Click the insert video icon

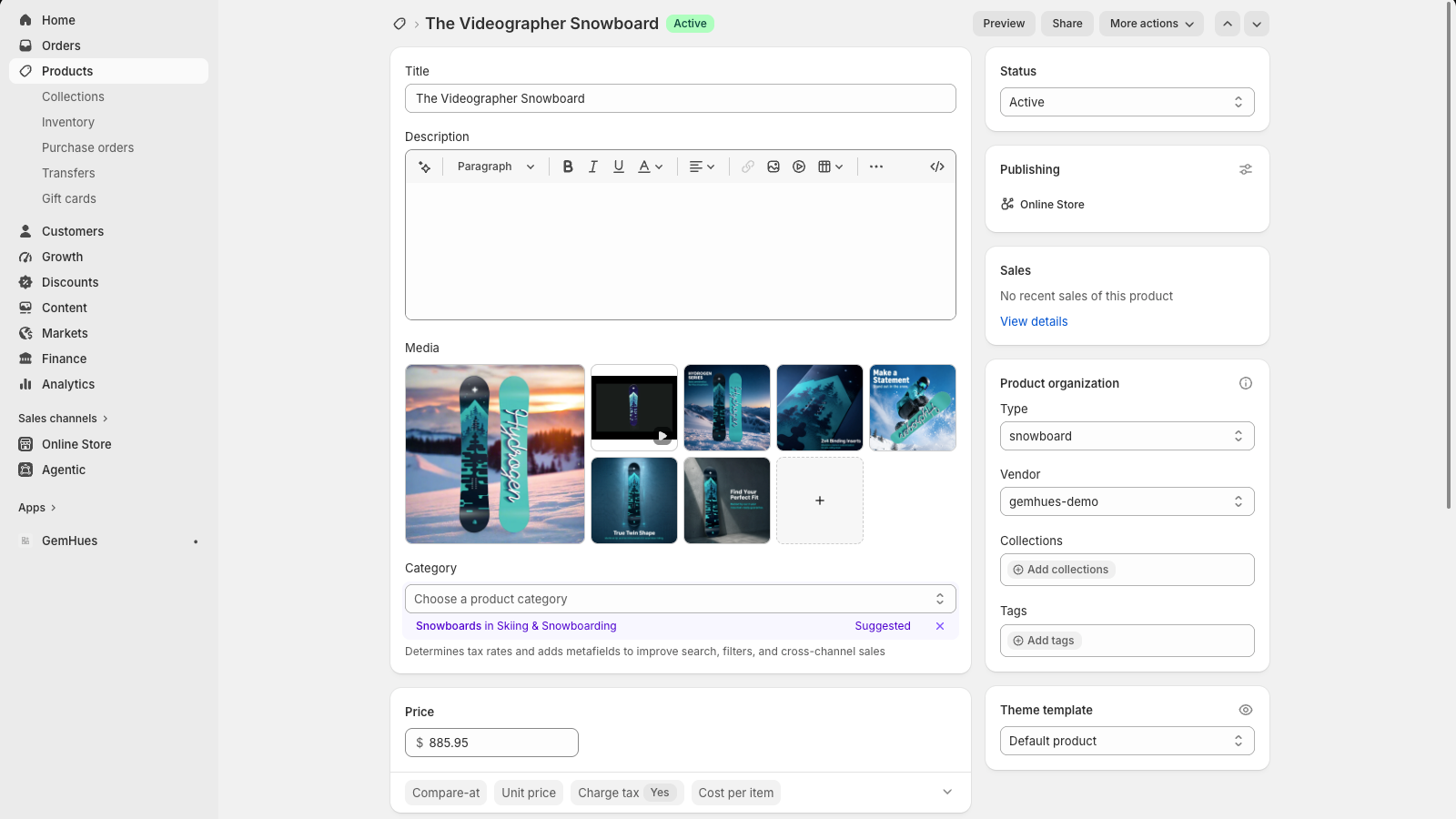tap(799, 167)
